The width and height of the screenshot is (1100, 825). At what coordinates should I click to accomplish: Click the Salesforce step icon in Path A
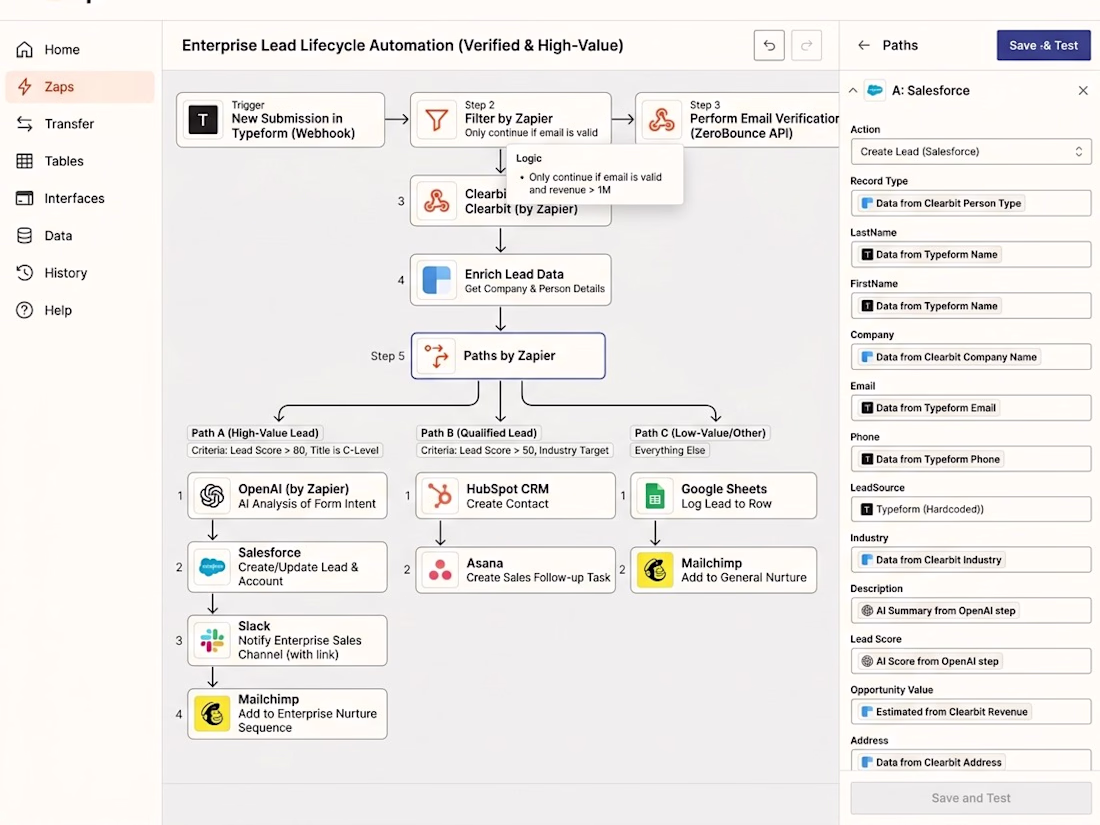point(212,567)
